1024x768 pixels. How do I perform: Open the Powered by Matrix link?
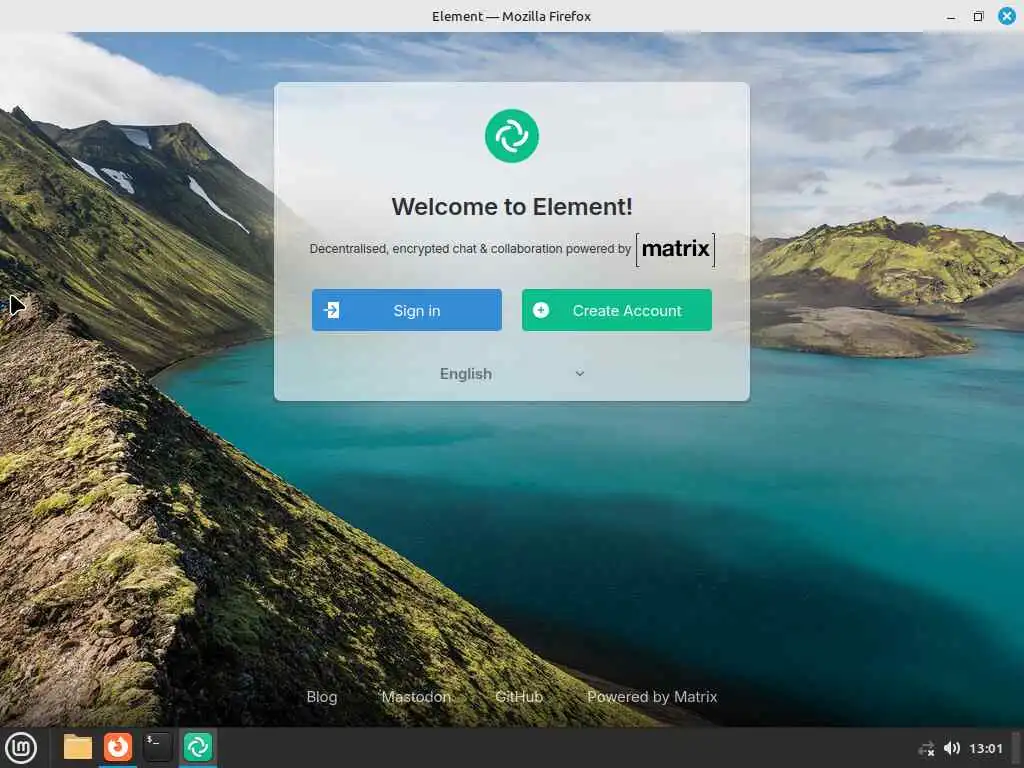pos(652,697)
